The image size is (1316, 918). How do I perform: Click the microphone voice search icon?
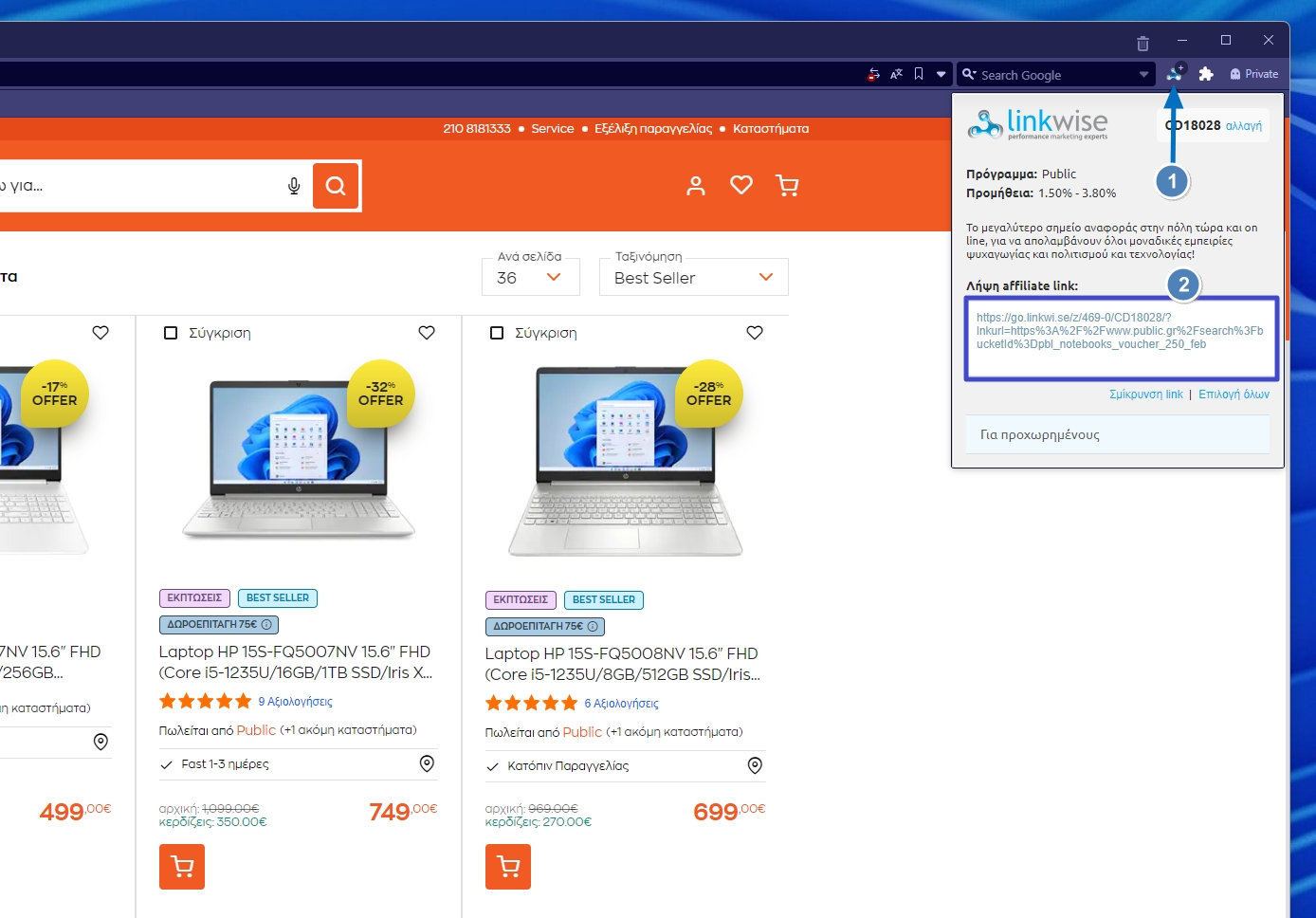[x=294, y=186]
